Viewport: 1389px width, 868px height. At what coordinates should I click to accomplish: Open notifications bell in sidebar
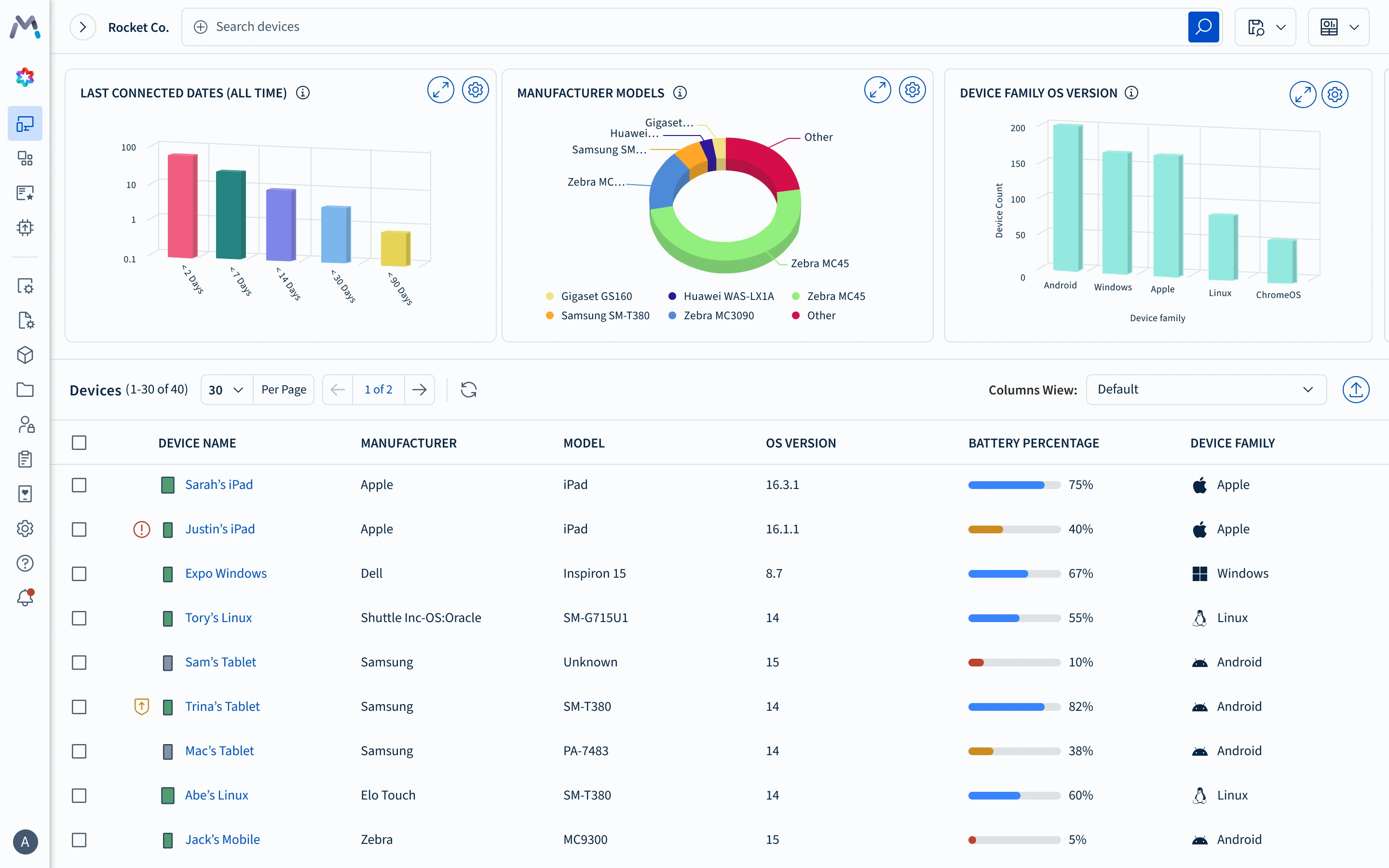(x=25, y=597)
